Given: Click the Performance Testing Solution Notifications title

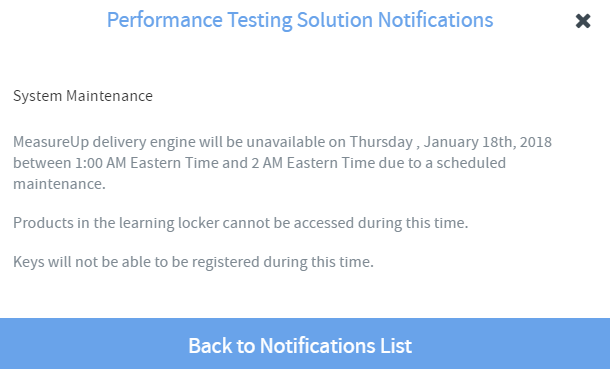Looking at the screenshot, I should tap(300, 20).
